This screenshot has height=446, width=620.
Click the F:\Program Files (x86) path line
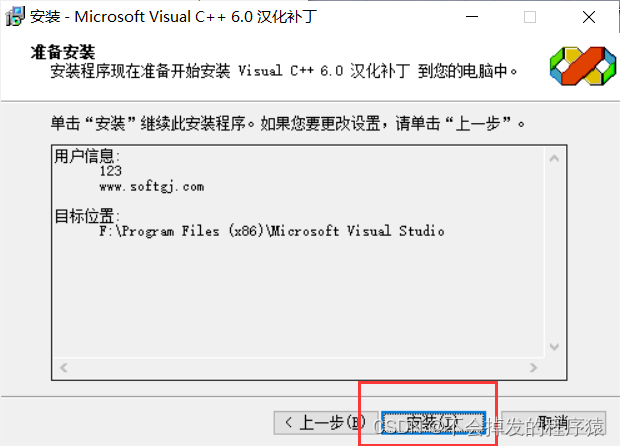tap(272, 231)
